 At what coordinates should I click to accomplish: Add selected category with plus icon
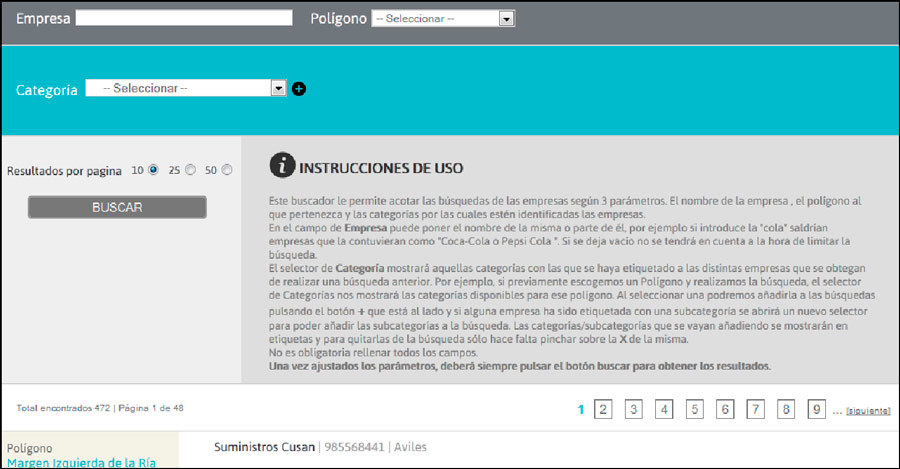click(x=298, y=89)
